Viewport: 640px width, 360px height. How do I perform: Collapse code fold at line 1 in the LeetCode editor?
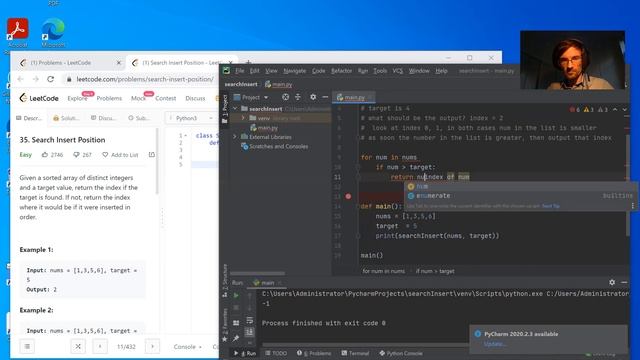186,136
